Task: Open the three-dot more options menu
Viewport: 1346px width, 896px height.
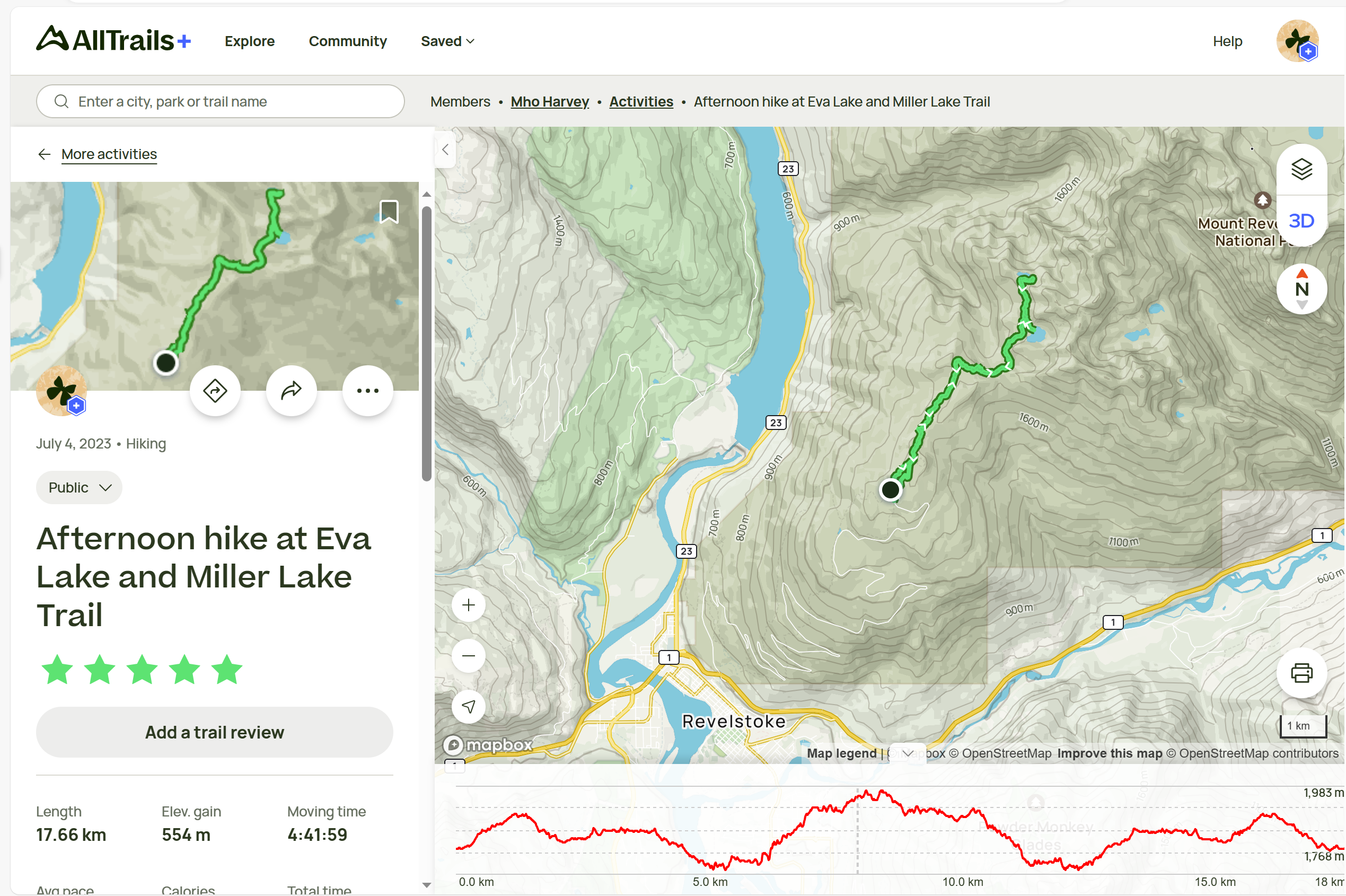Action: tap(367, 391)
